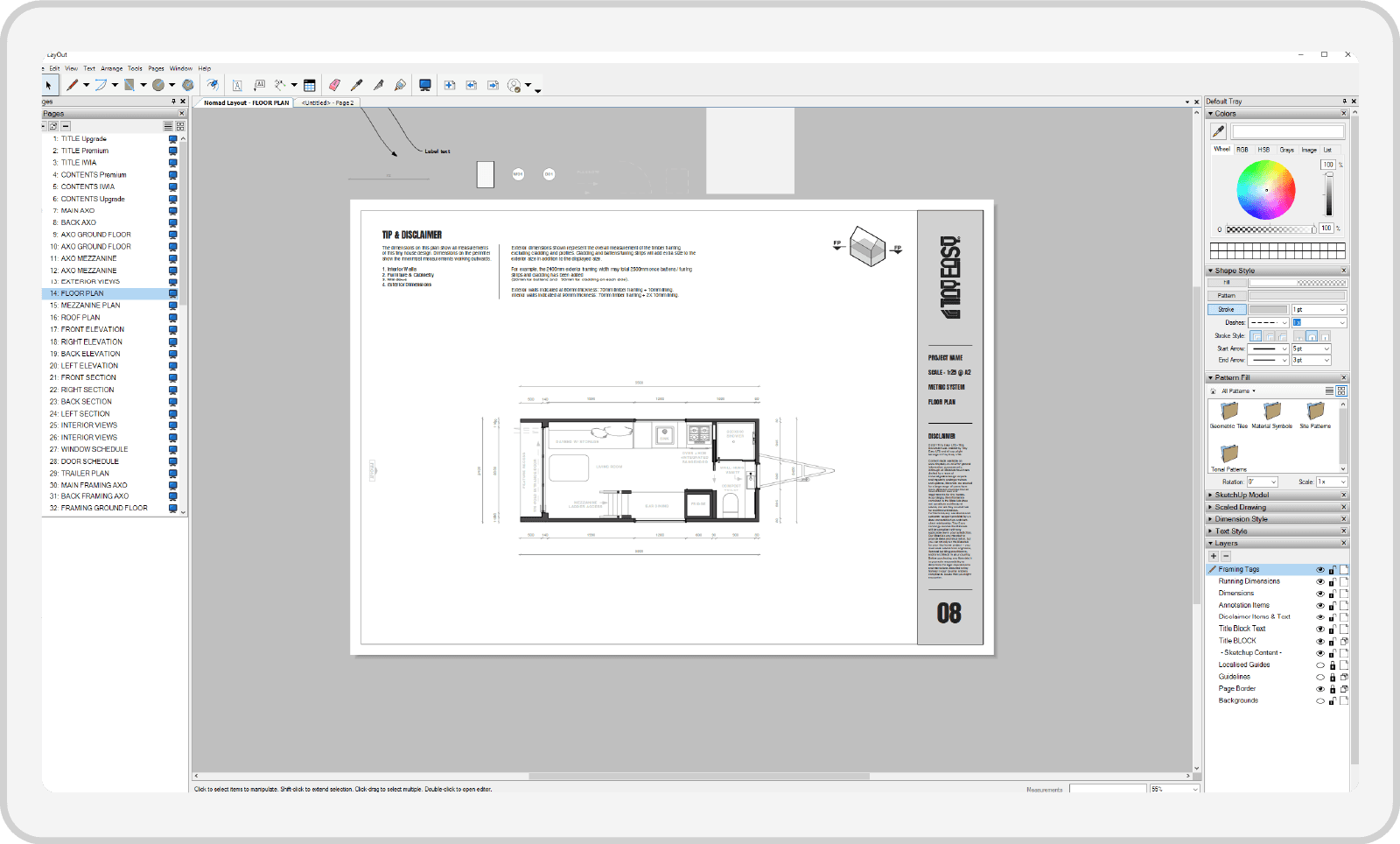Select the Arc tool
The width and height of the screenshot is (1400, 844).
click(x=101, y=85)
